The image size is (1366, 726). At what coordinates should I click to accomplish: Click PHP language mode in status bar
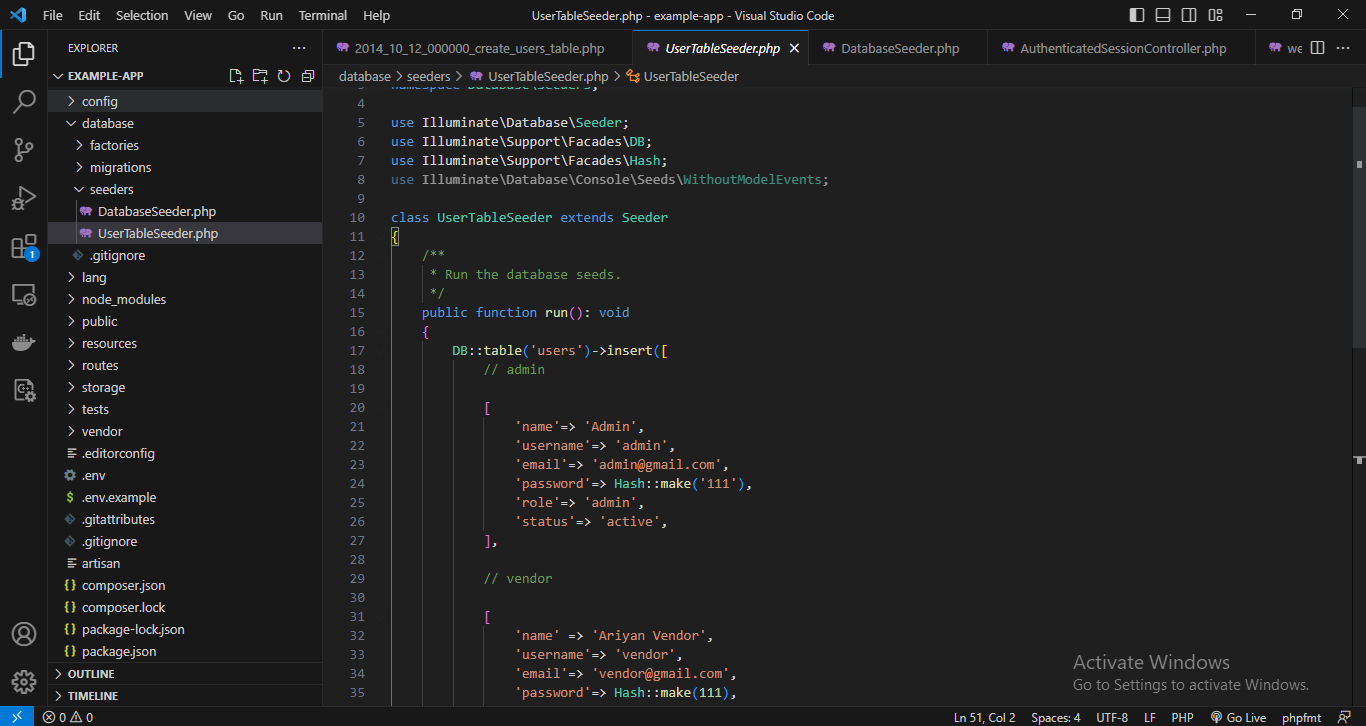1182,717
